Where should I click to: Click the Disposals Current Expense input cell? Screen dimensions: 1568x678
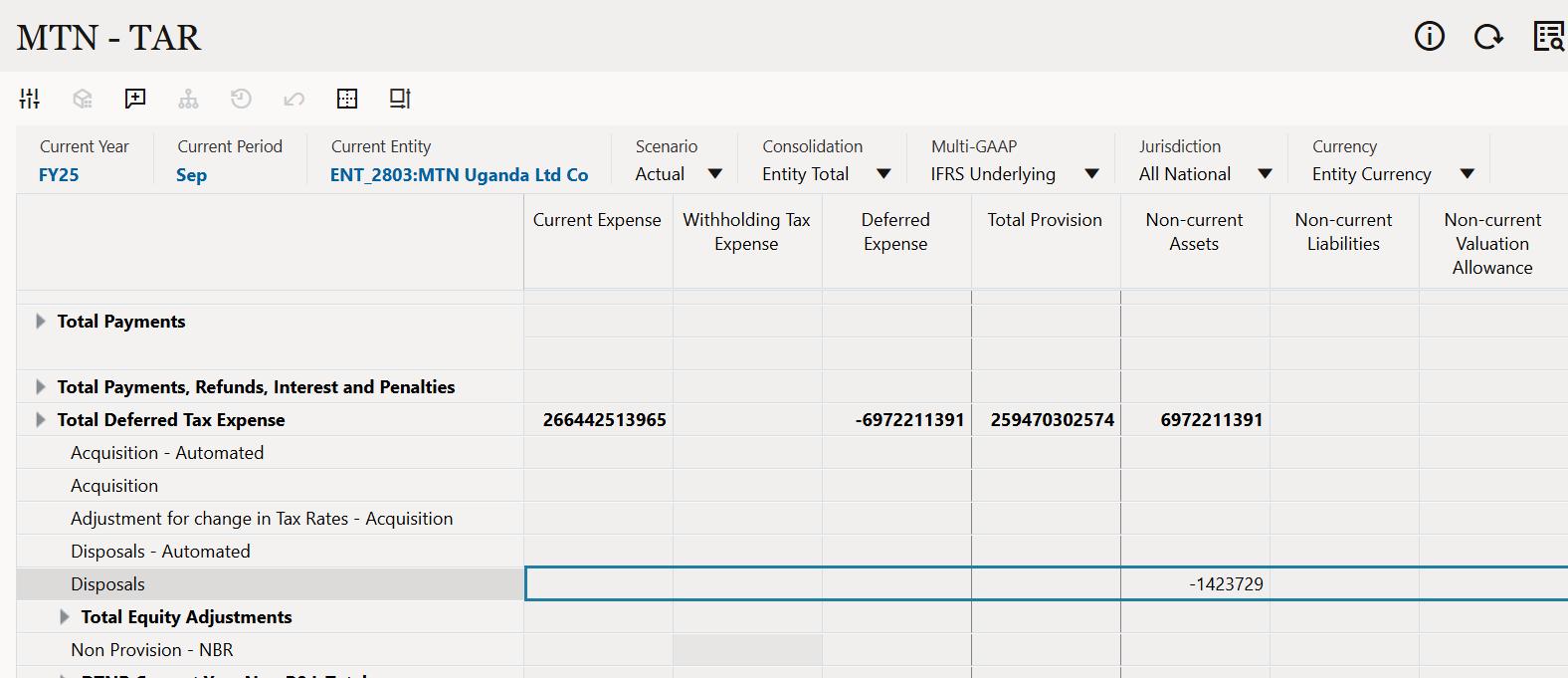click(x=599, y=584)
